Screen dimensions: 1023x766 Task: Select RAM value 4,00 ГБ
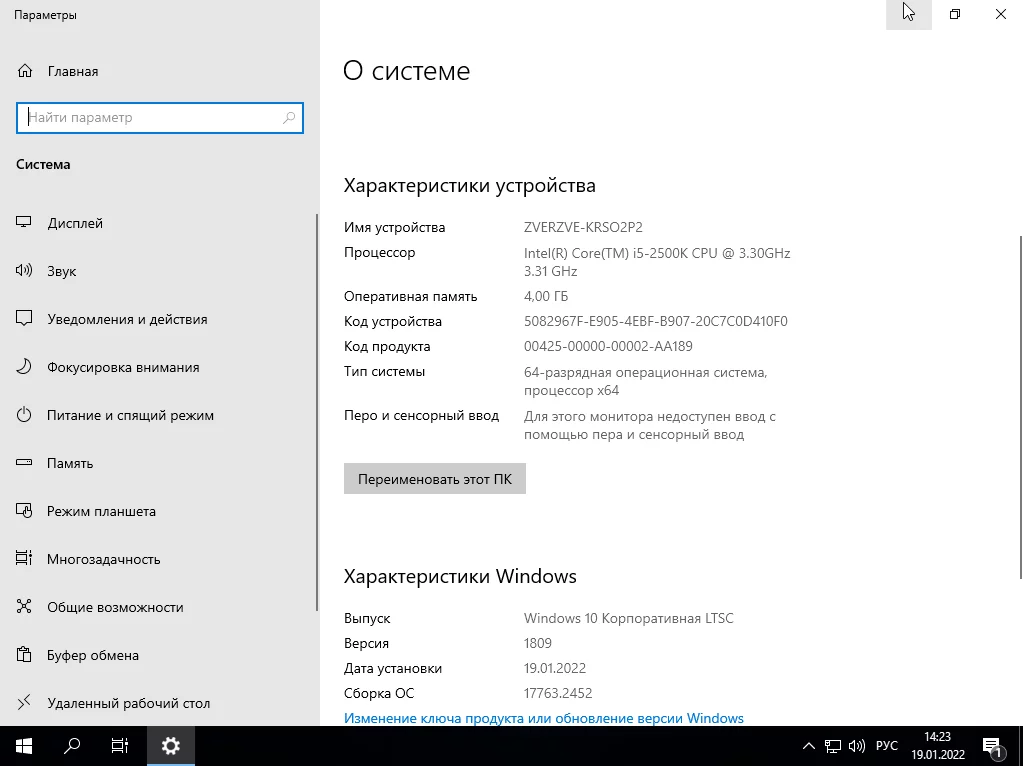546,296
